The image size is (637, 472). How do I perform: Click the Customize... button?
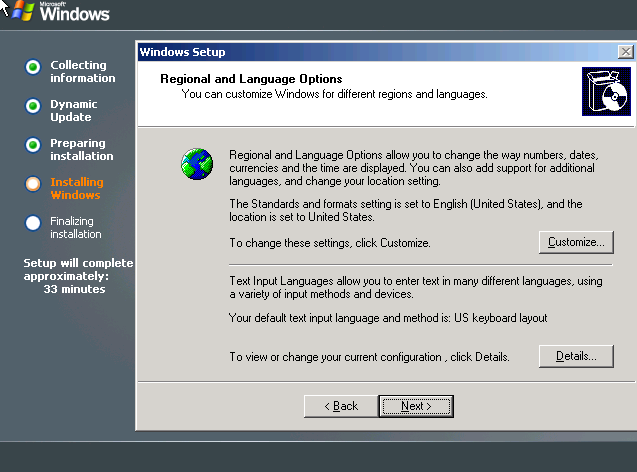tap(576, 242)
